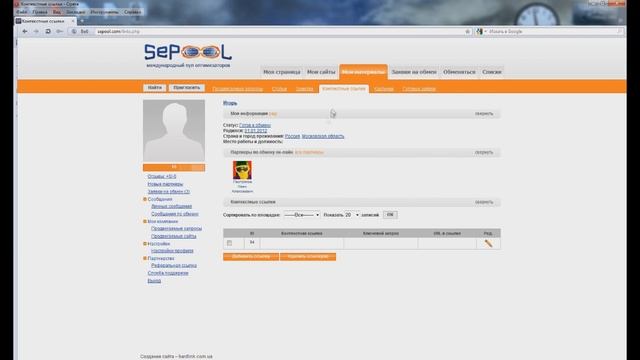640x360 pixels.
Task: Open the 'Файл' browser menu
Action: 22,12
